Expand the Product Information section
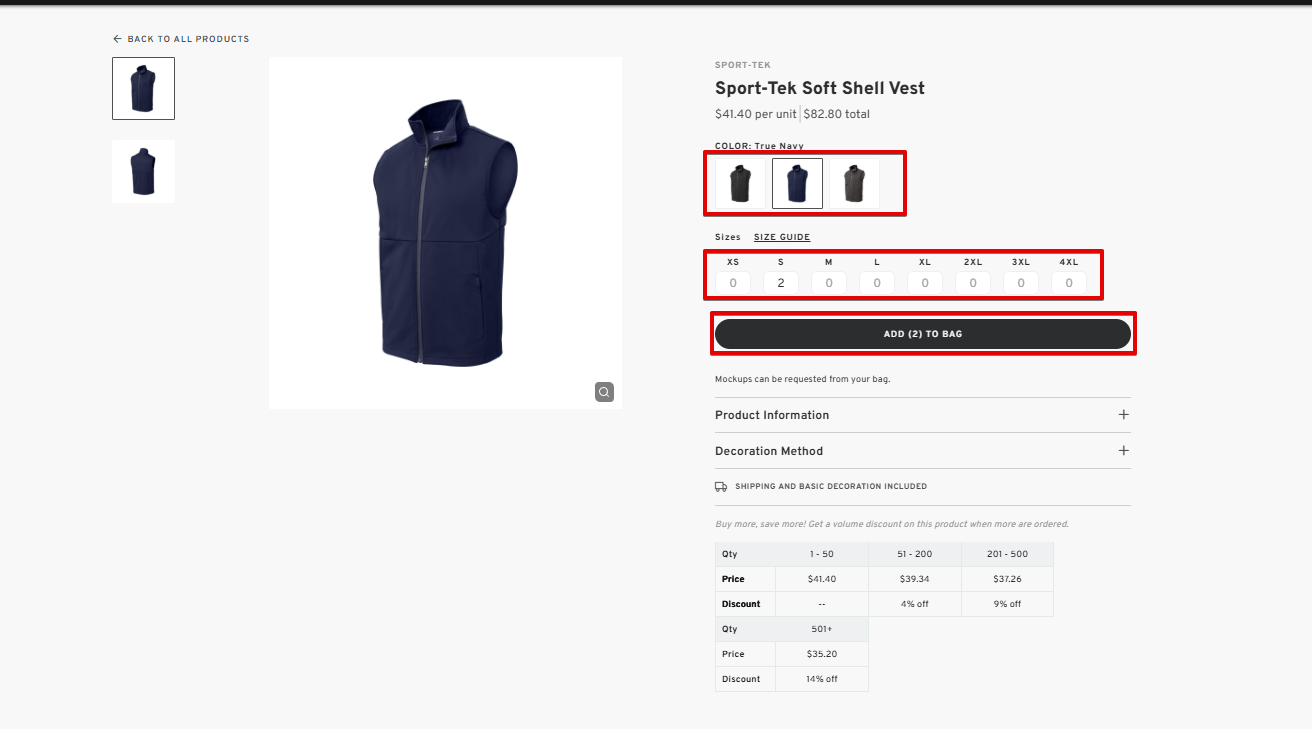The width and height of the screenshot is (1312, 729). tap(772, 415)
